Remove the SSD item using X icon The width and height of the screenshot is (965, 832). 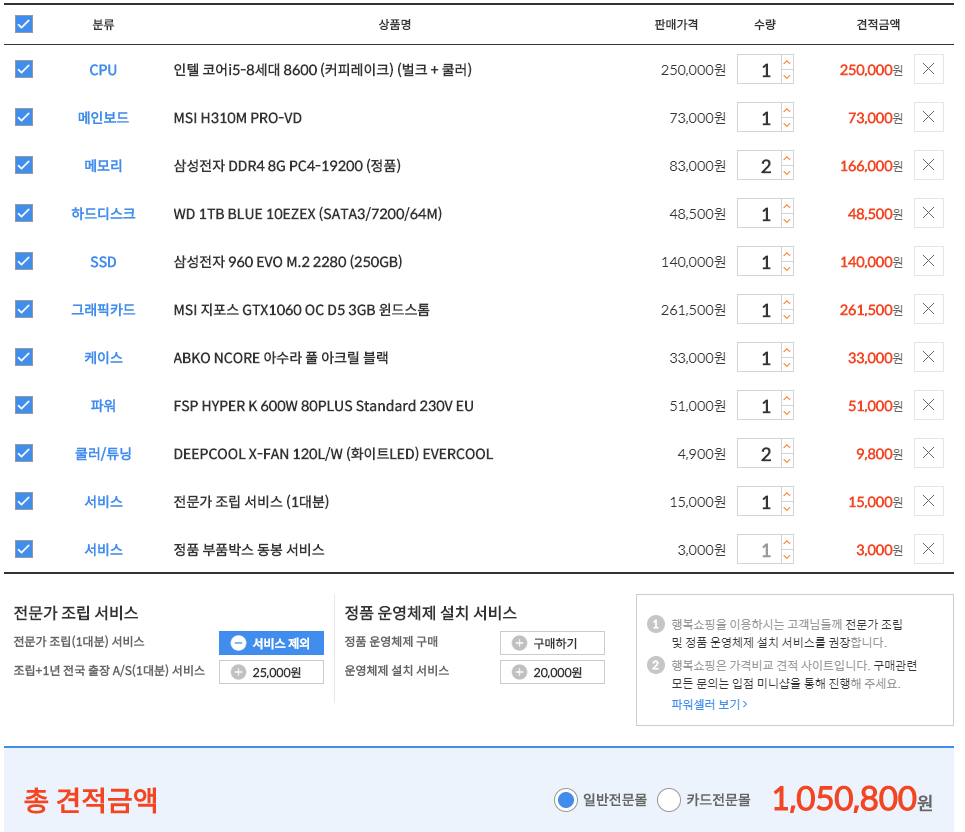coord(928,262)
